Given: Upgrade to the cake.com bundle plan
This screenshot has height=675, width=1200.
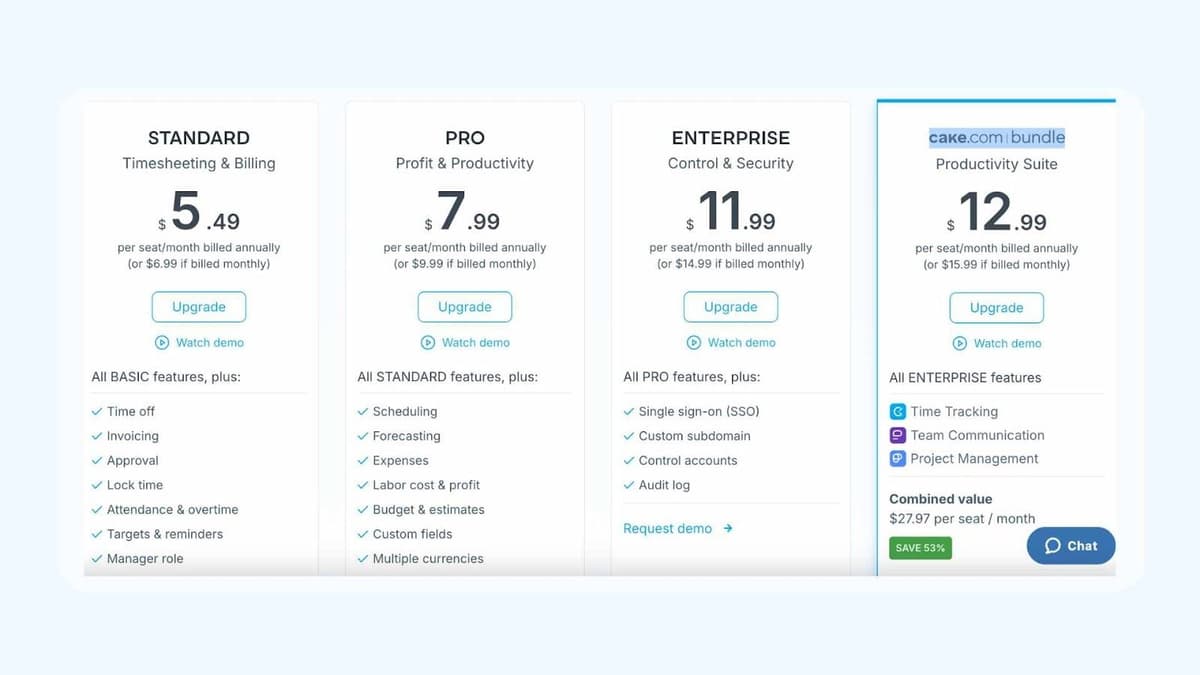Looking at the screenshot, I should coord(997,308).
